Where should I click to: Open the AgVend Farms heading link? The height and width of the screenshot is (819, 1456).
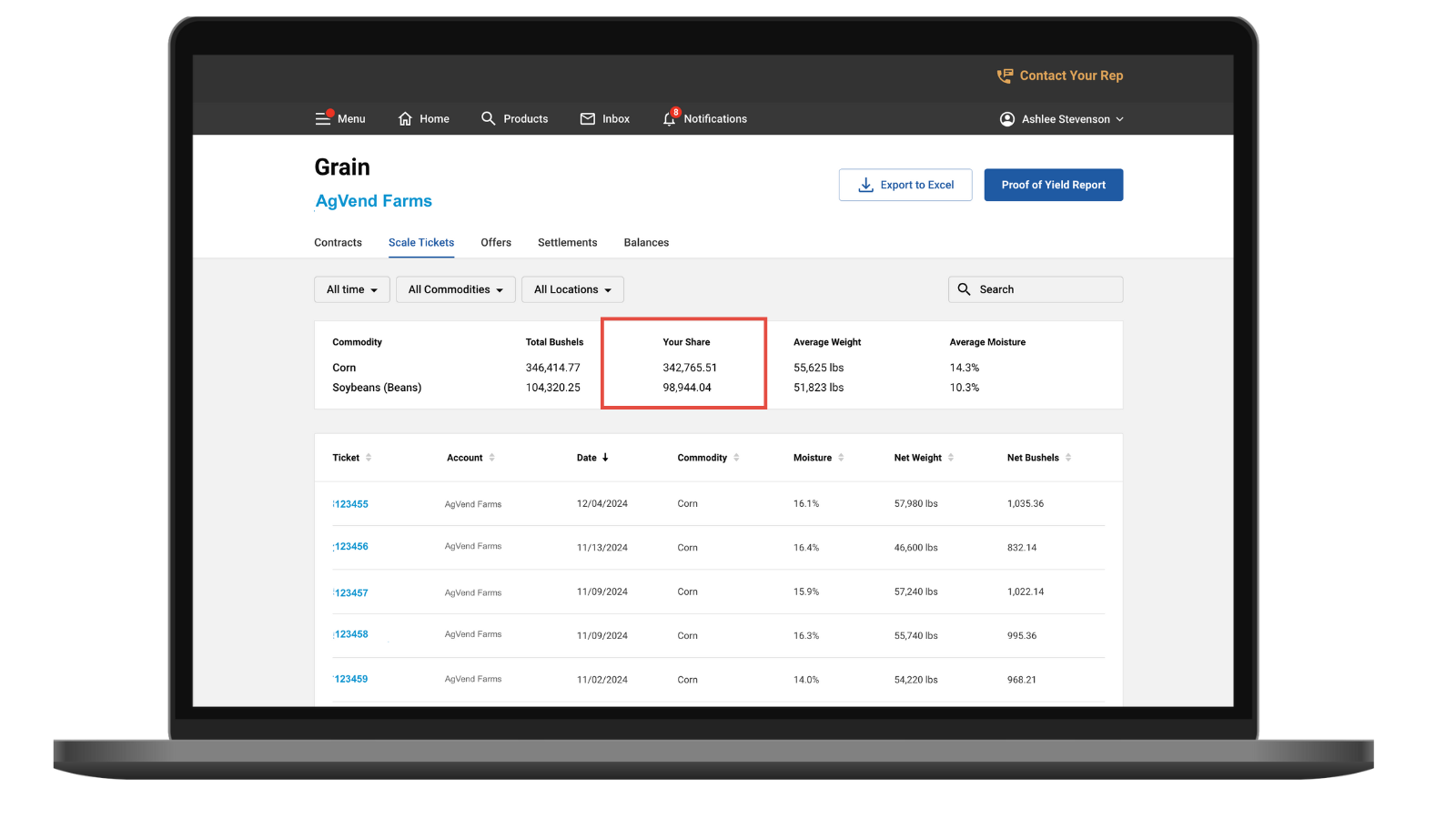pyautogui.click(x=374, y=201)
